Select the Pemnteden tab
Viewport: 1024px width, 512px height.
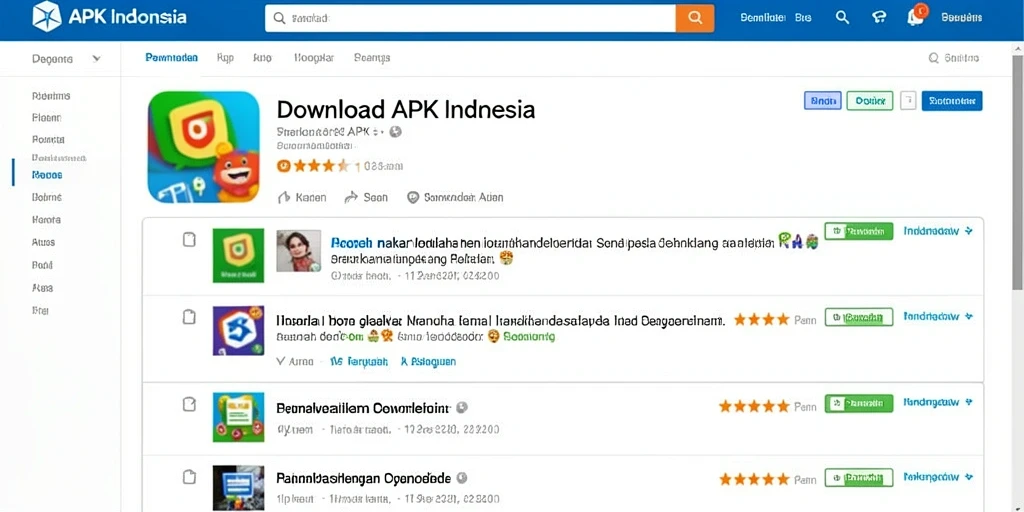pos(171,57)
